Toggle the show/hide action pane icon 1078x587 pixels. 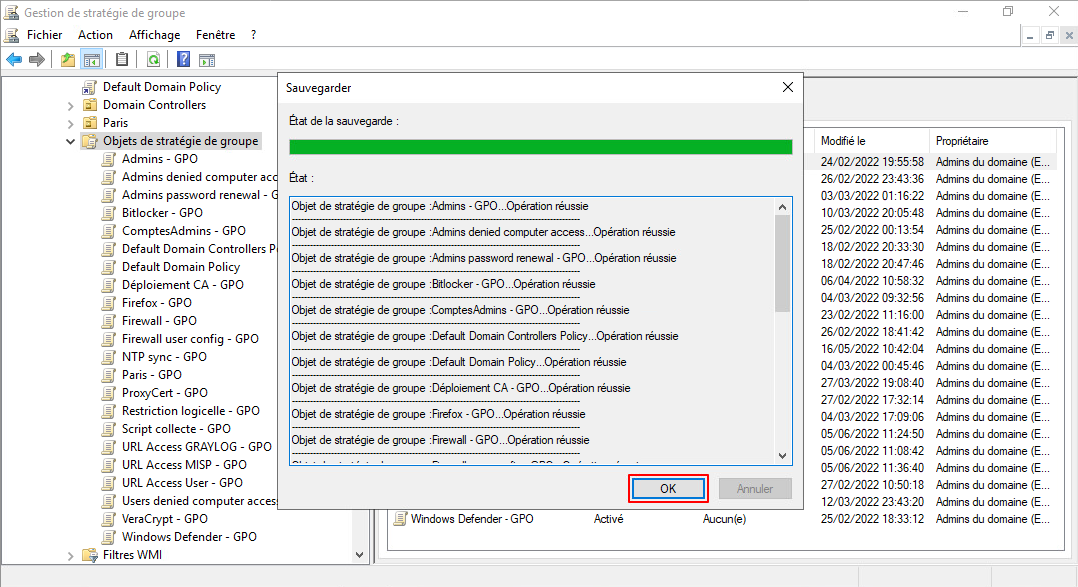coord(209,60)
